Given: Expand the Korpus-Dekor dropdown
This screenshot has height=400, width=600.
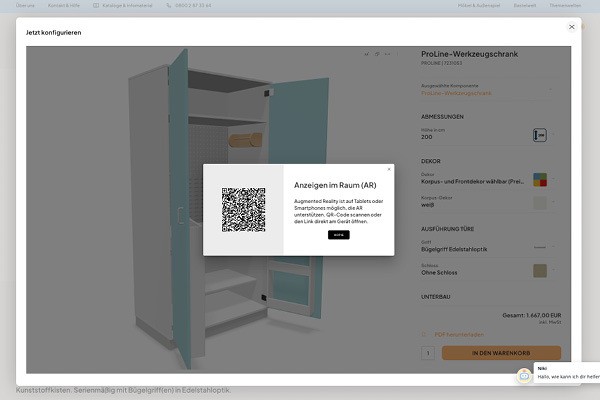Looking at the screenshot, I should point(553,202).
